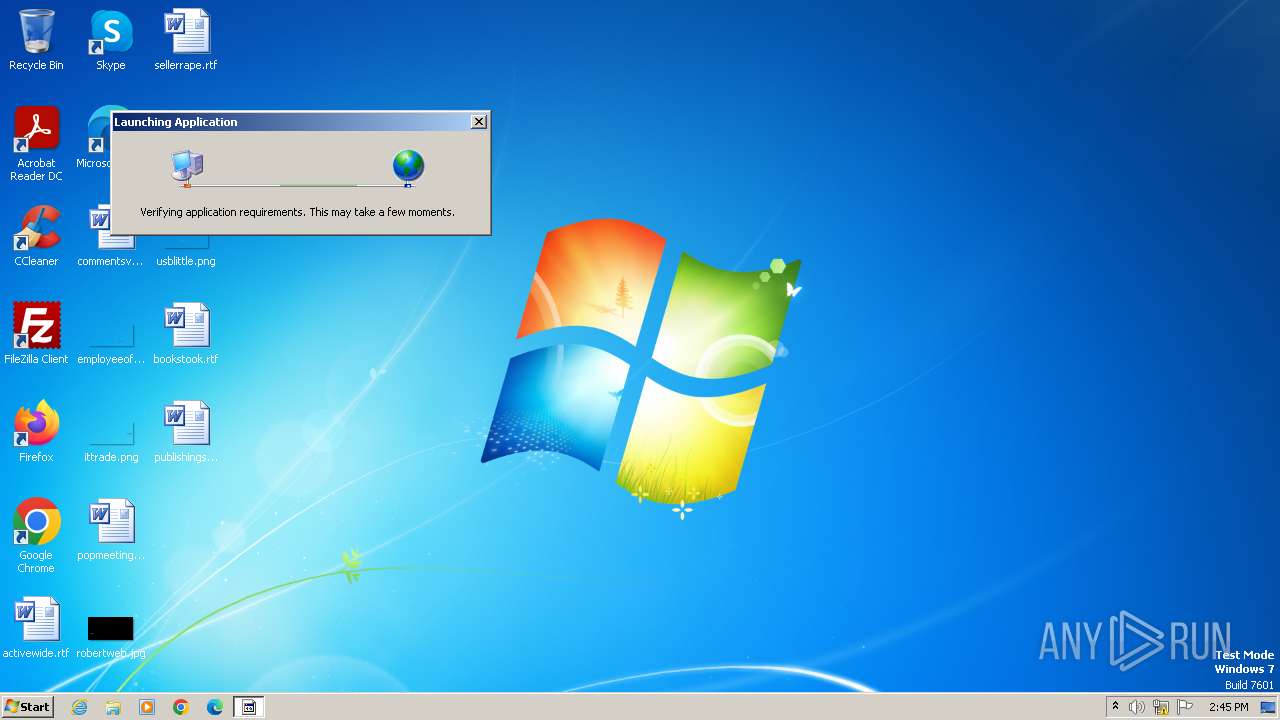Image resolution: width=1280 pixels, height=720 pixels.
Task: Open Windows Explorer from the taskbar
Action: (113, 707)
